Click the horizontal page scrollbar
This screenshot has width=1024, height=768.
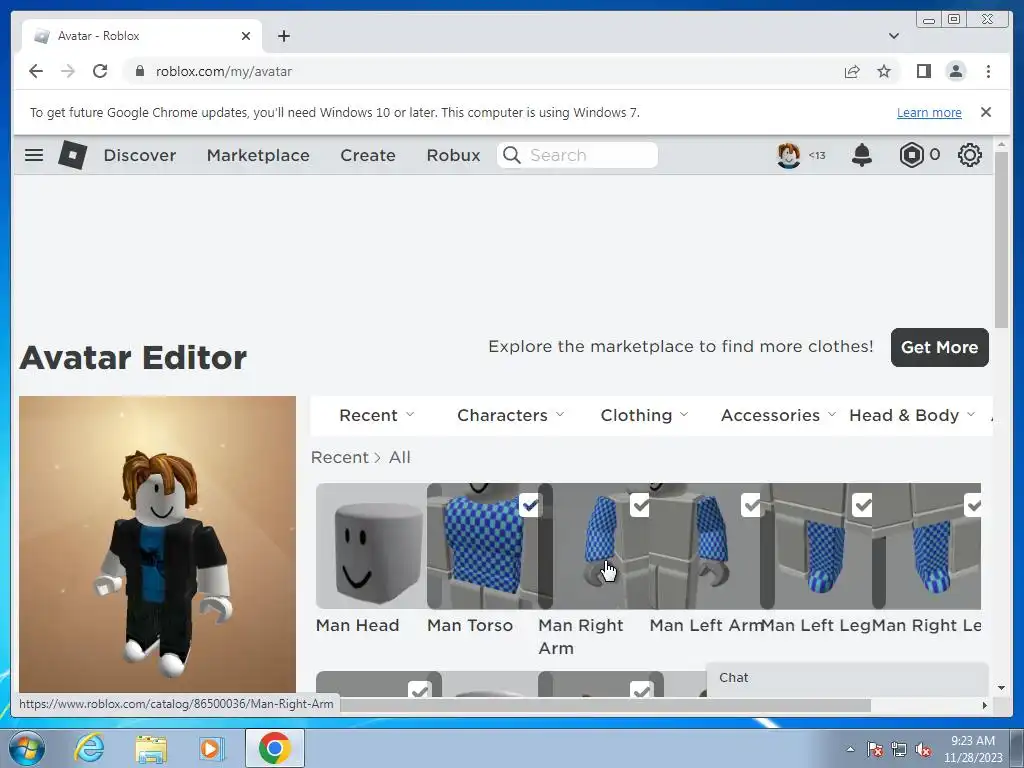(605, 705)
